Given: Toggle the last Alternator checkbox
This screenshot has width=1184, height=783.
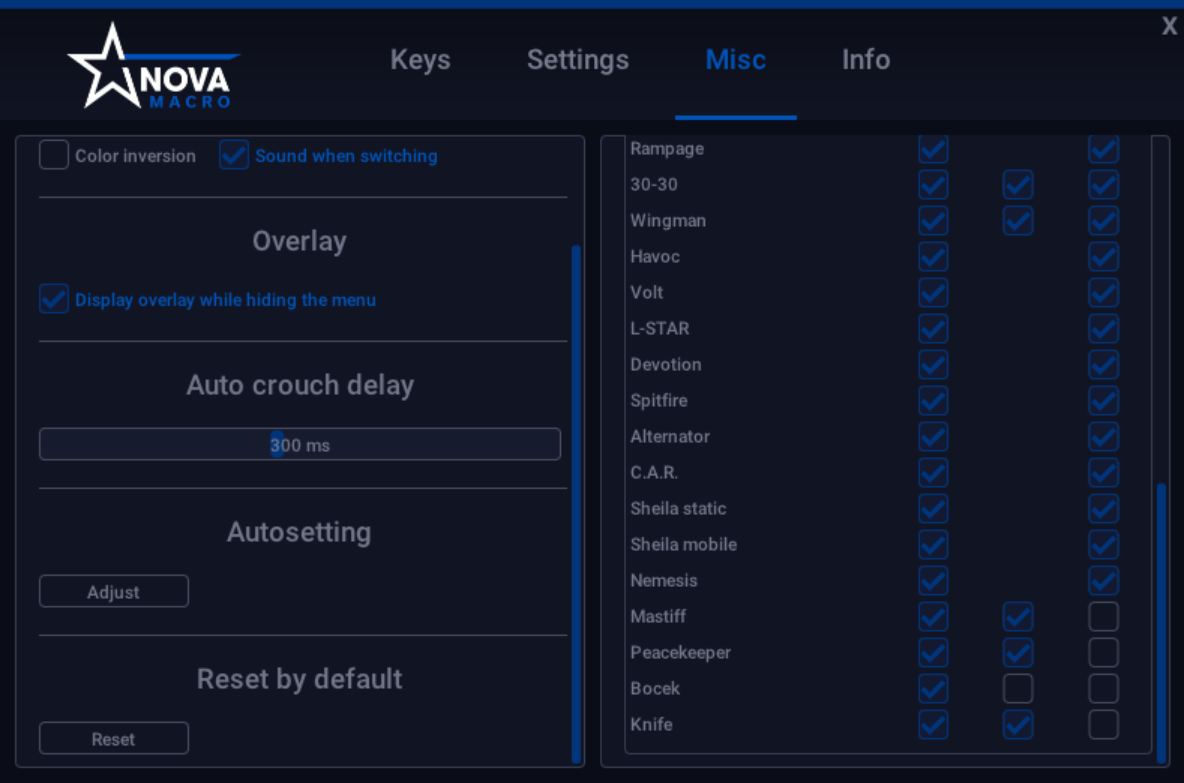Looking at the screenshot, I should 1103,436.
